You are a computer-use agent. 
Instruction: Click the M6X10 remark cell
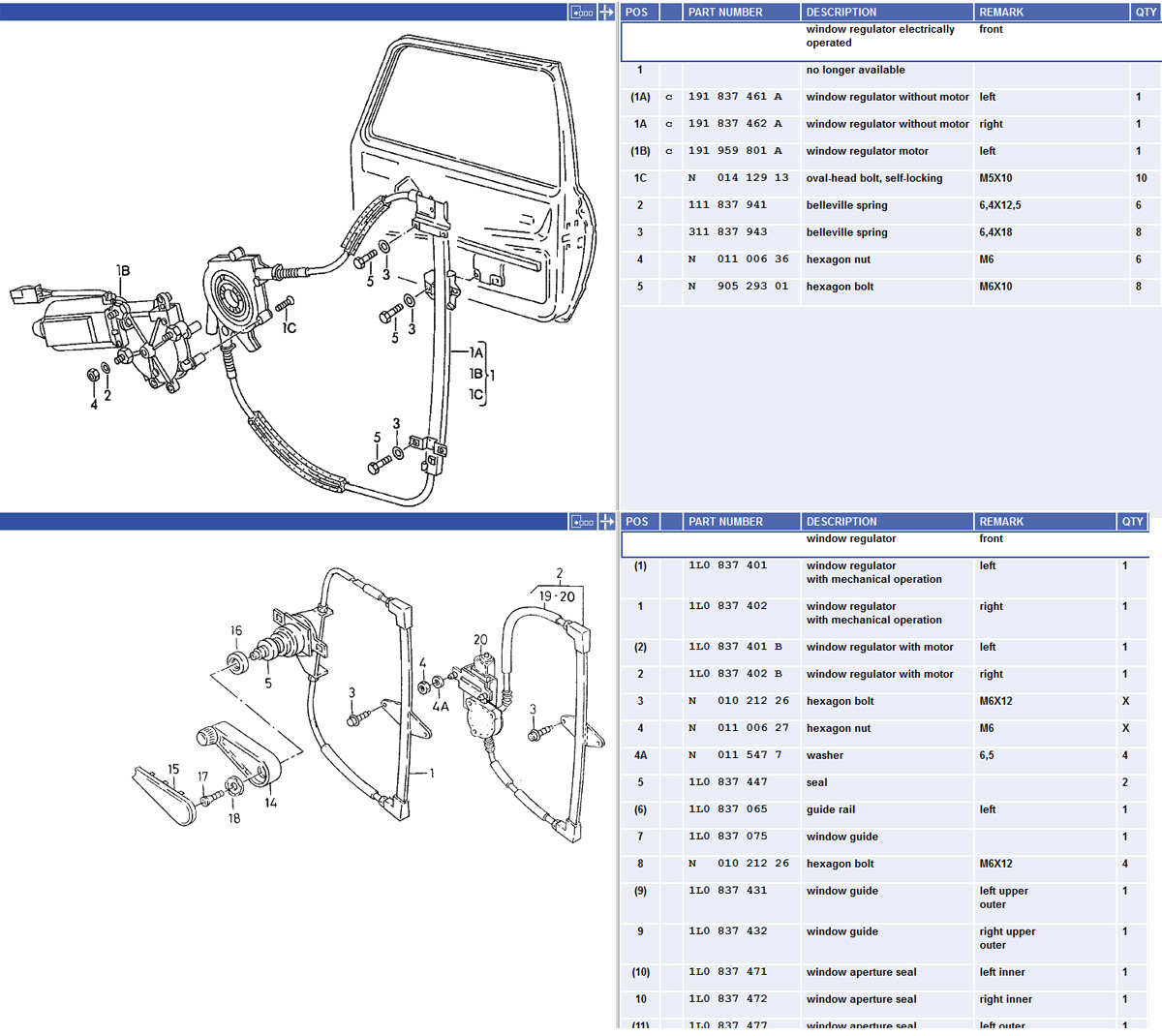[x=1052, y=287]
